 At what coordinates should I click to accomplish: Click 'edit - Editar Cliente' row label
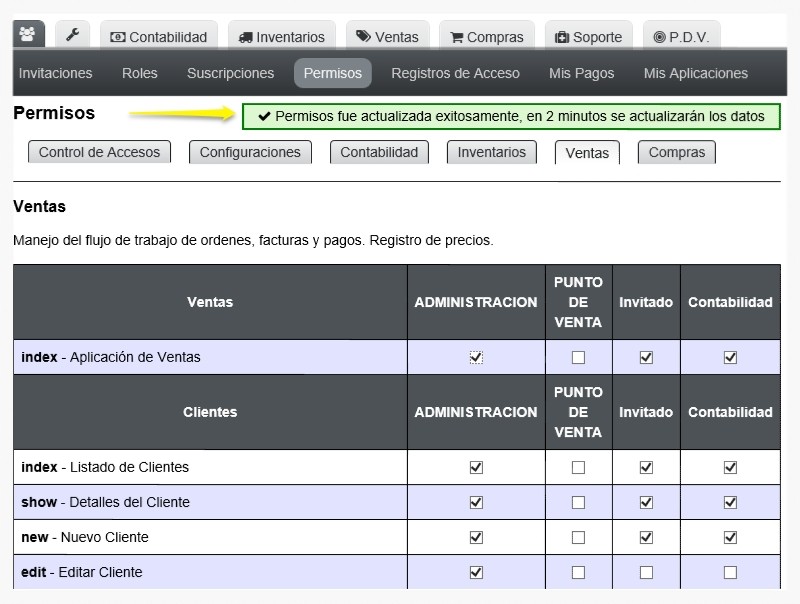(x=82, y=572)
